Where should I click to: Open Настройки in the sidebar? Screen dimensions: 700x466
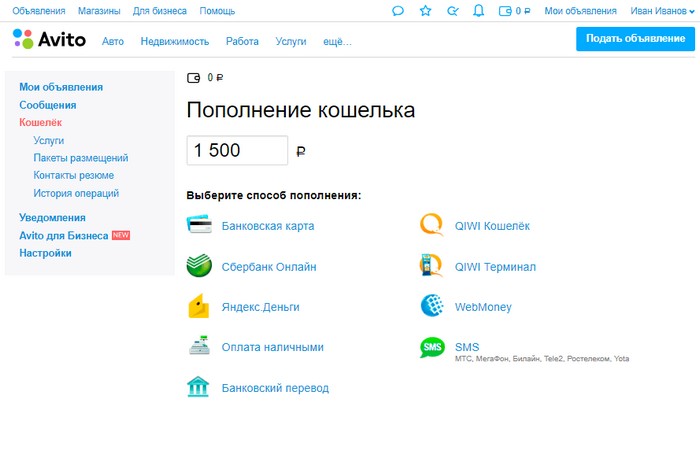[x=45, y=253]
